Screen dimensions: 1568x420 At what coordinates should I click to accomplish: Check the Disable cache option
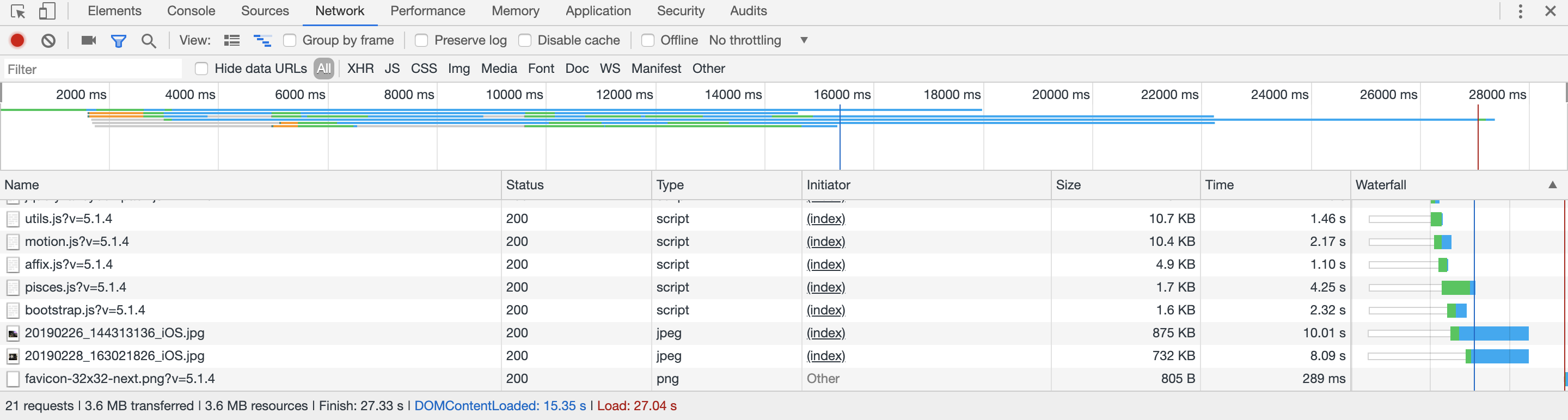(525, 41)
